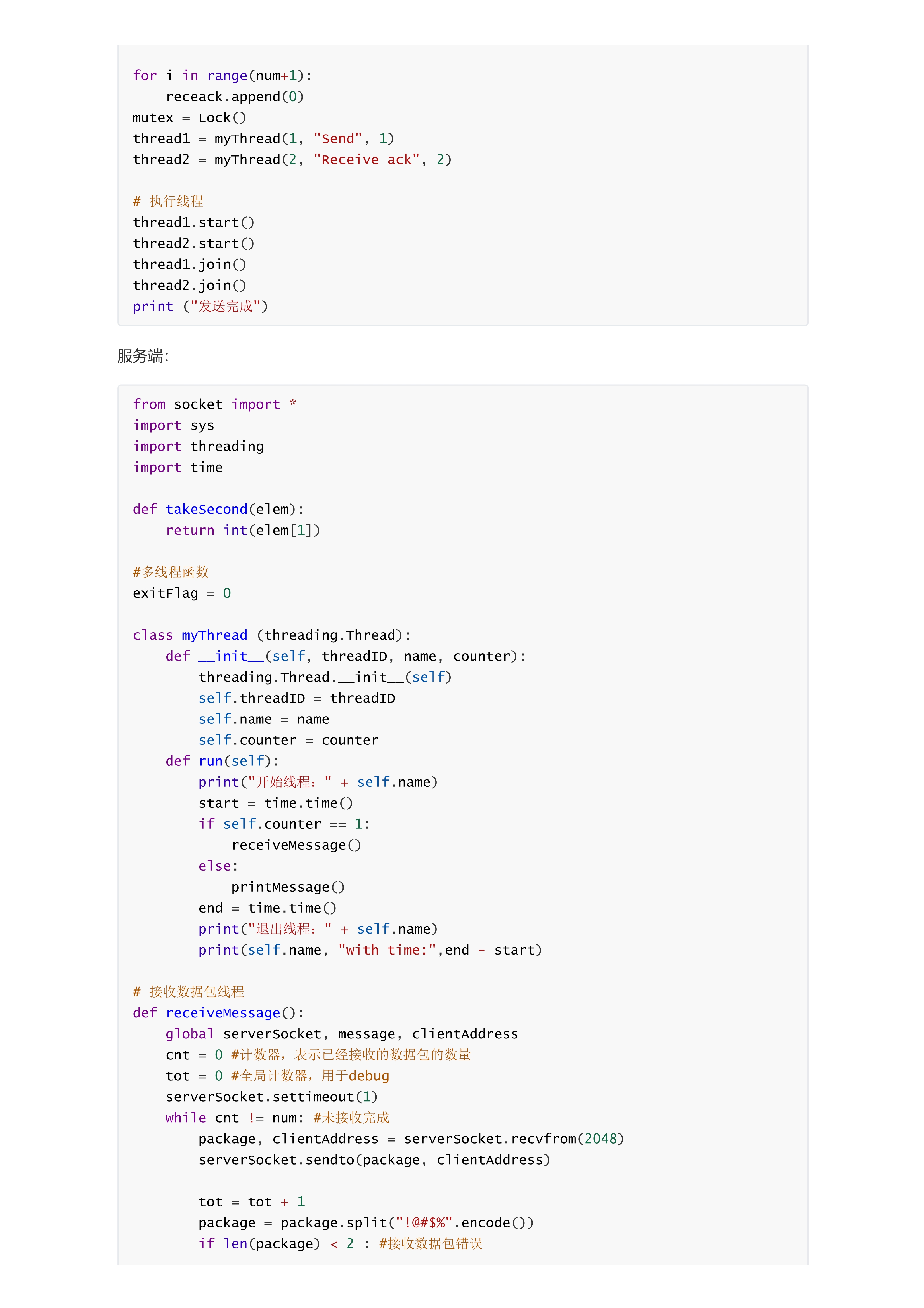The image size is (924, 1308).
Task: Click the print("发送完成") line
Action: point(200,307)
